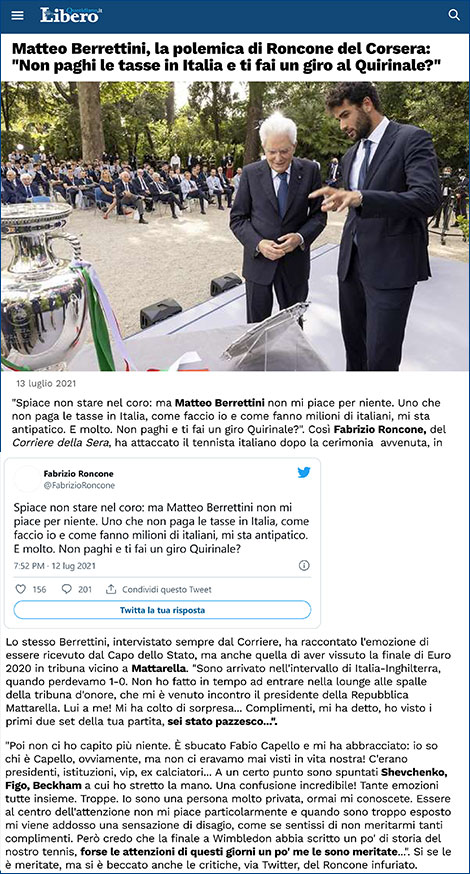The image size is (470, 874).
Task: Open the Mattarella and Berrettini photo
Action: click(235, 226)
